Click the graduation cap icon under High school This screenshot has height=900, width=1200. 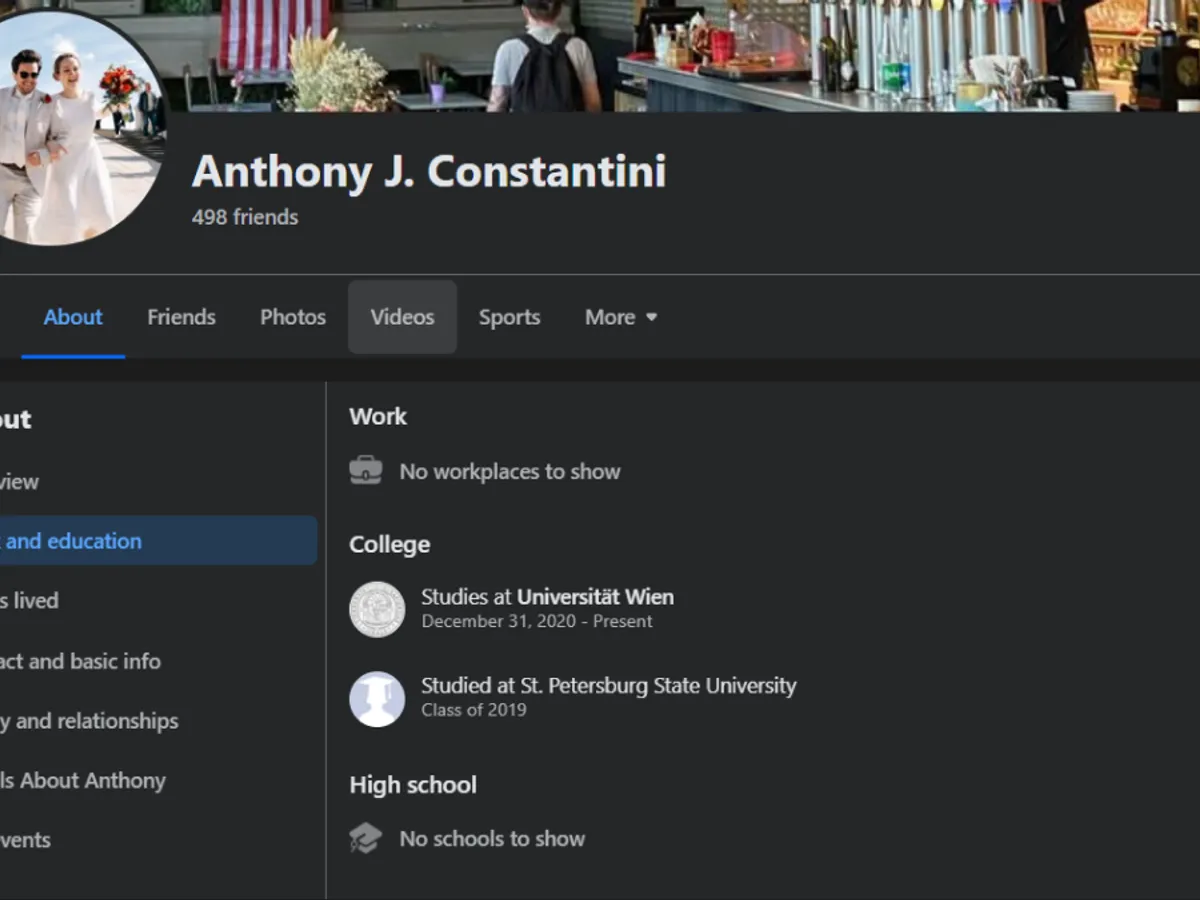point(366,838)
